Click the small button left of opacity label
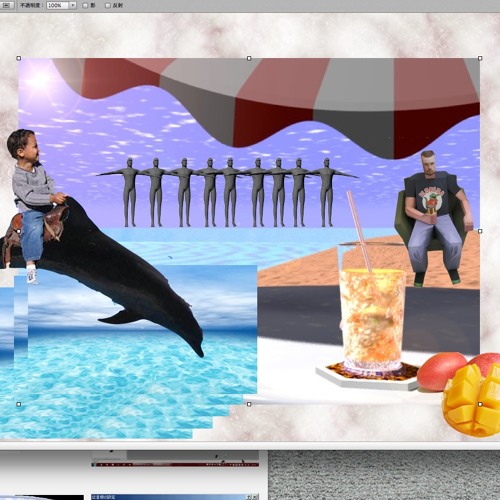The height and width of the screenshot is (500, 500). click(x=7, y=5)
